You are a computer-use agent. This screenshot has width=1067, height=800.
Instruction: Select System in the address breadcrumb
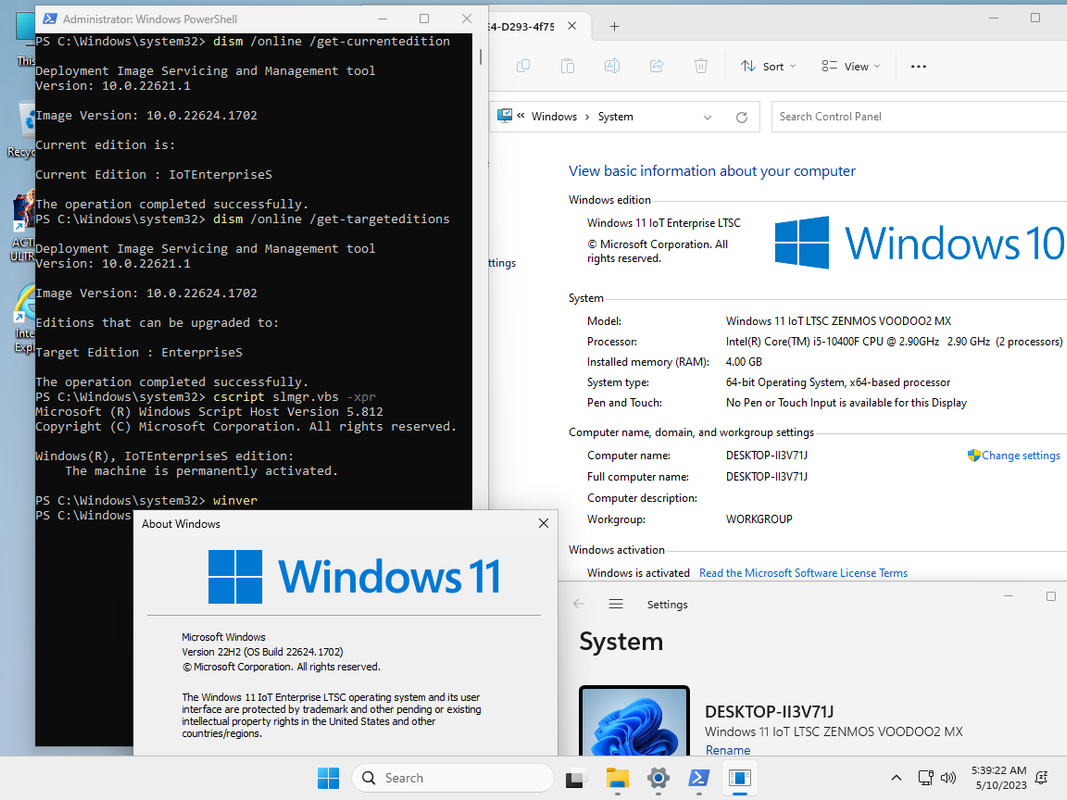(615, 116)
